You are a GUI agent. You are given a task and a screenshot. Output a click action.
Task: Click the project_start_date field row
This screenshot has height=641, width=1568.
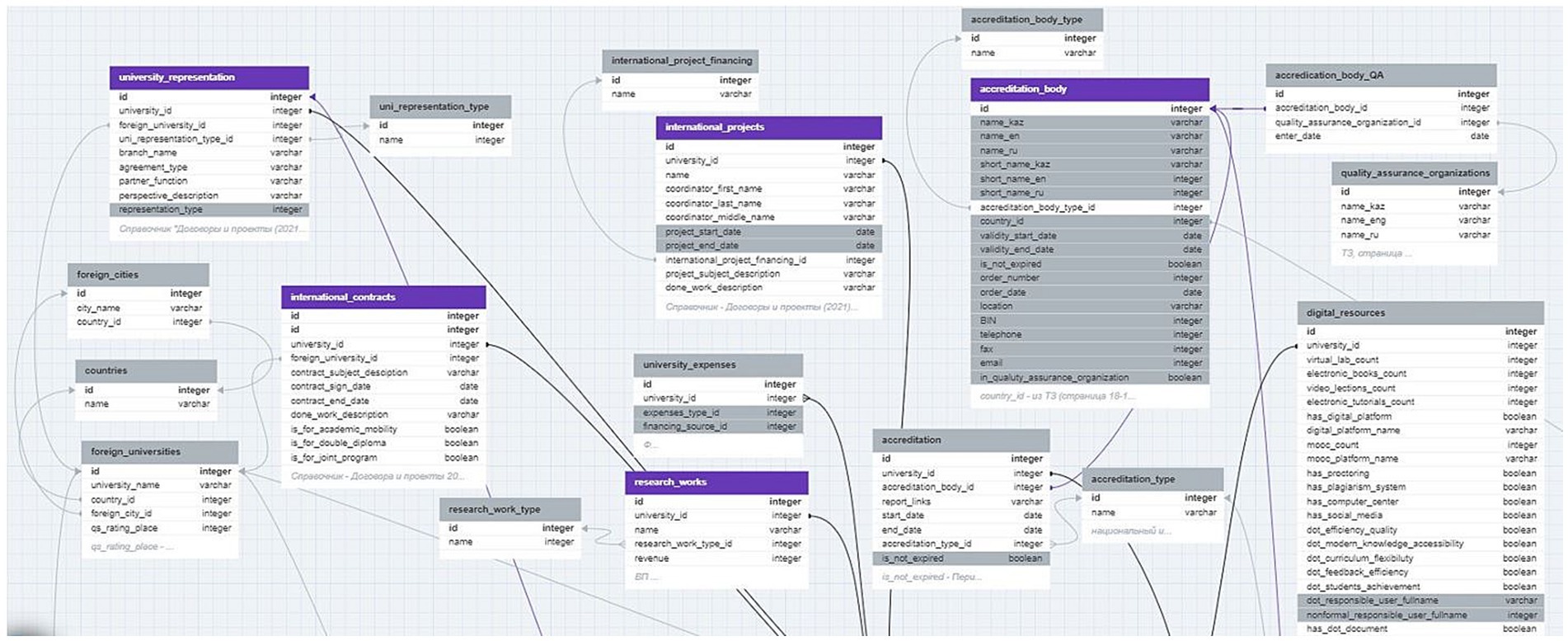coord(769,233)
